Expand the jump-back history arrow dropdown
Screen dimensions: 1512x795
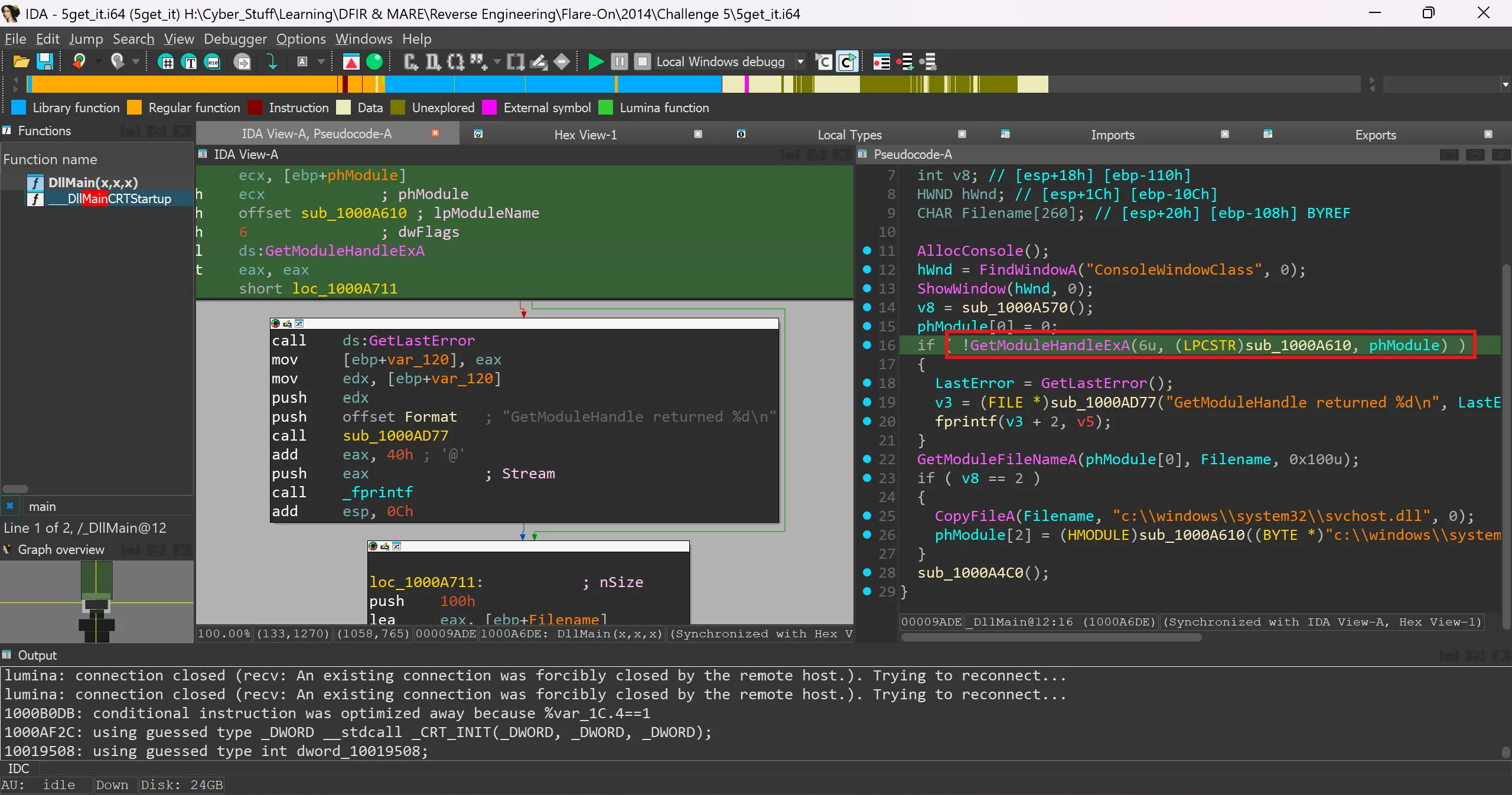point(98,61)
